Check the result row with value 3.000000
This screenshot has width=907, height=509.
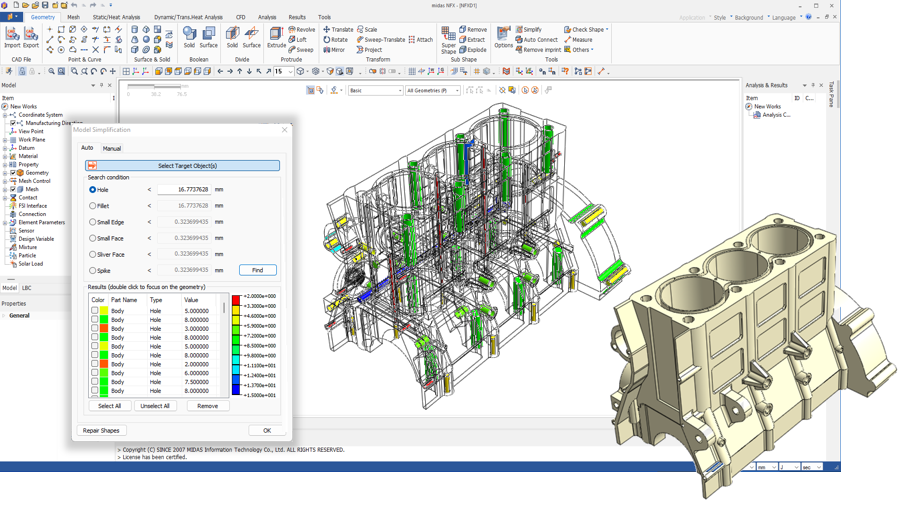[95, 329]
